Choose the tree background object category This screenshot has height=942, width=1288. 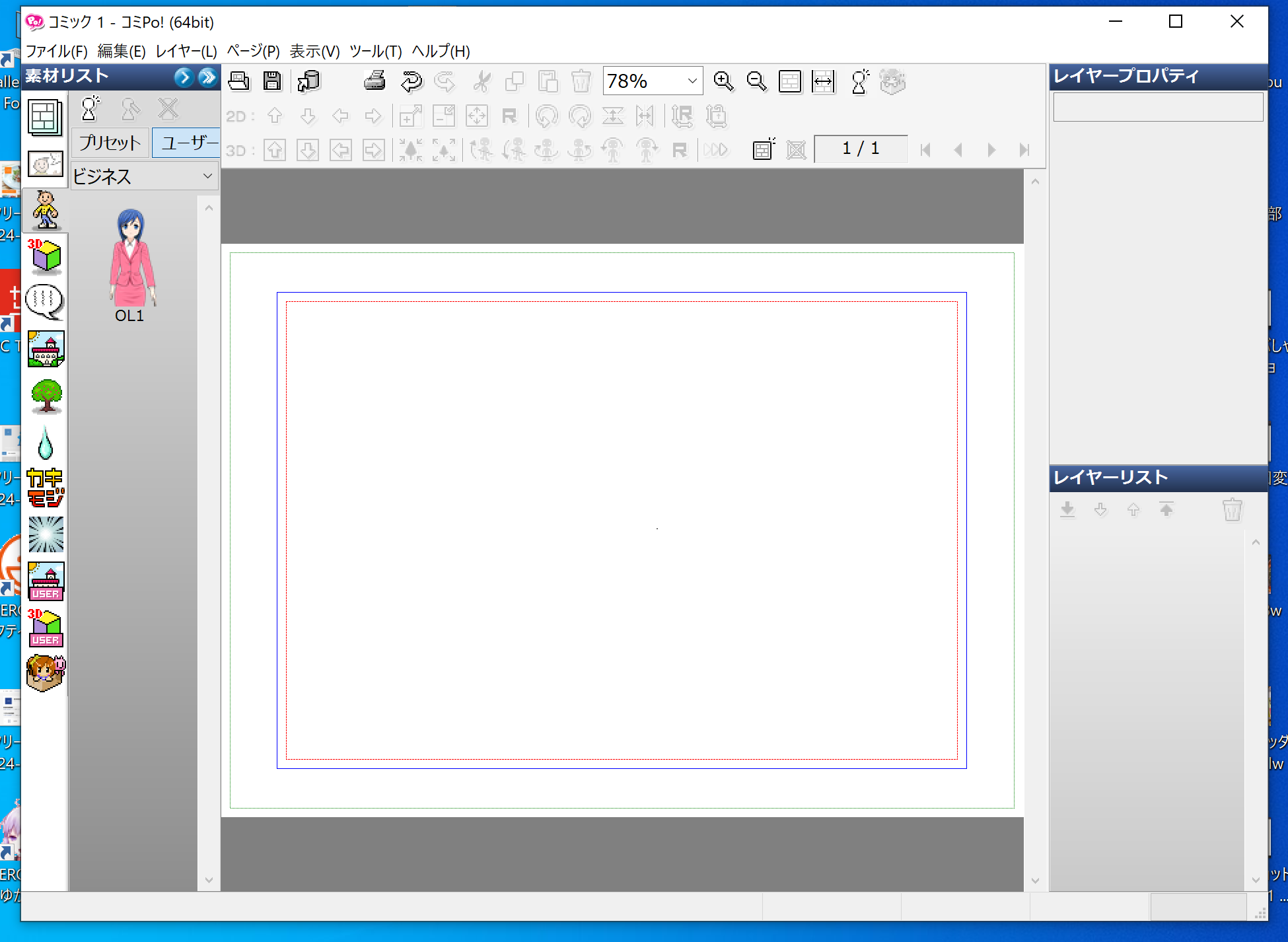(x=45, y=396)
